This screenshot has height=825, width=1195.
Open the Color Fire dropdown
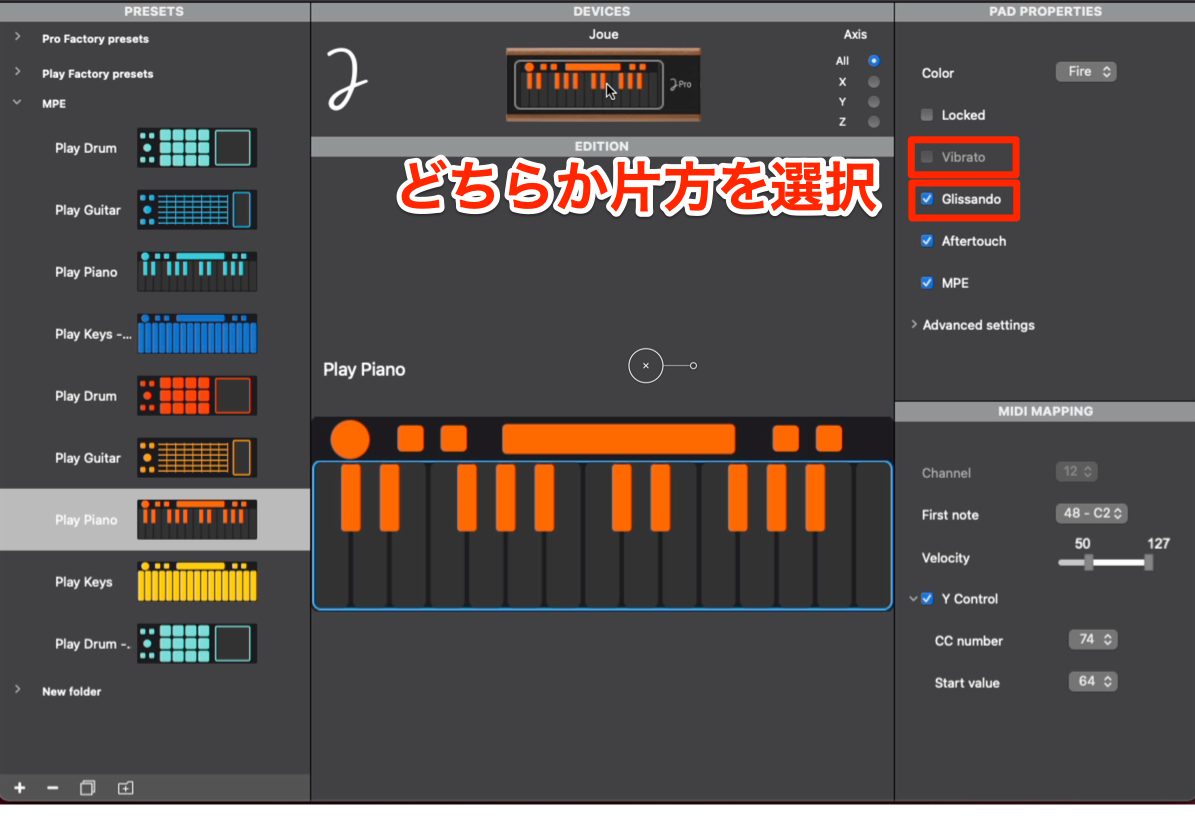tap(1086, 72)
